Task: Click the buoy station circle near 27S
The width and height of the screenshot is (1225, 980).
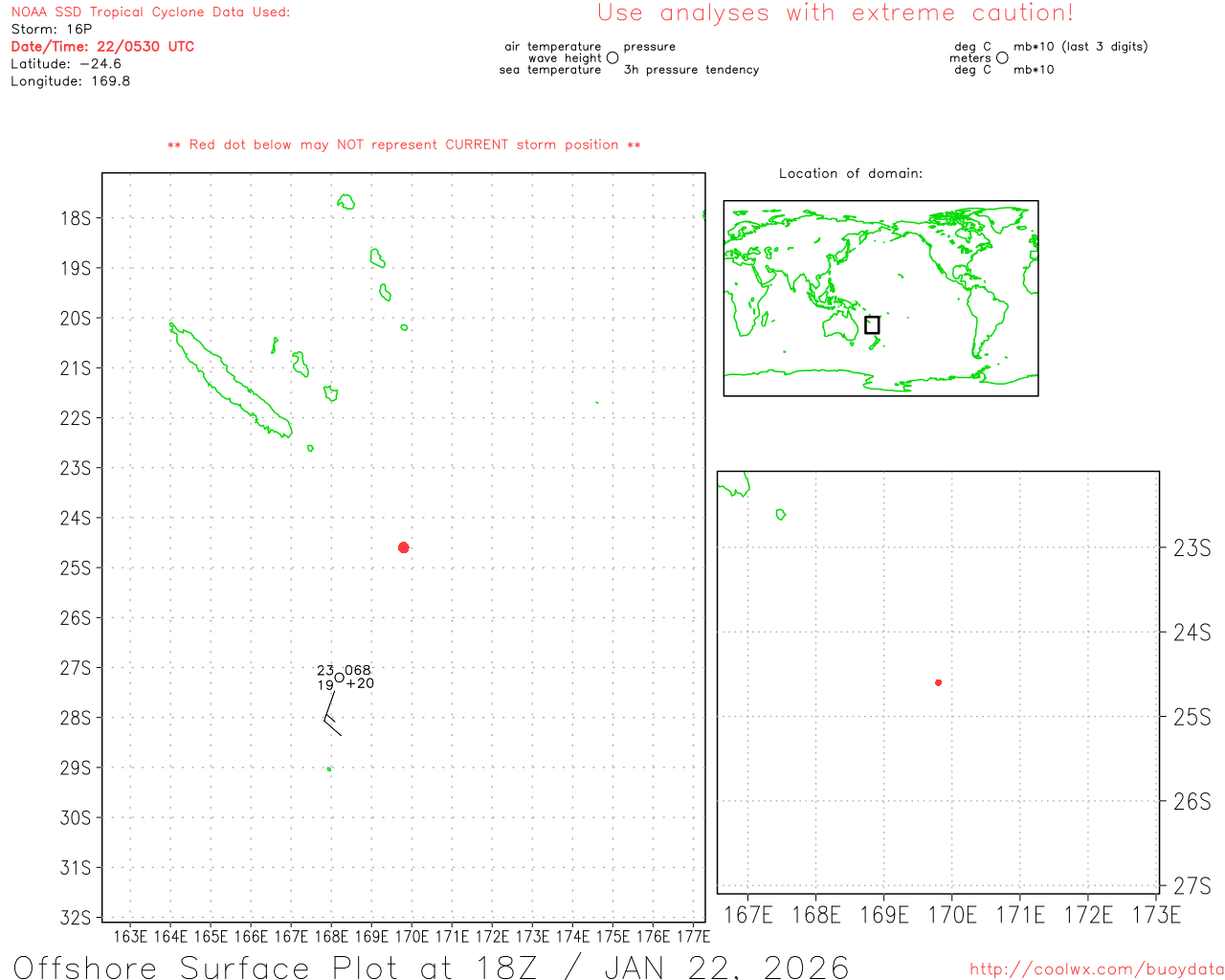Action: [339, 678]
